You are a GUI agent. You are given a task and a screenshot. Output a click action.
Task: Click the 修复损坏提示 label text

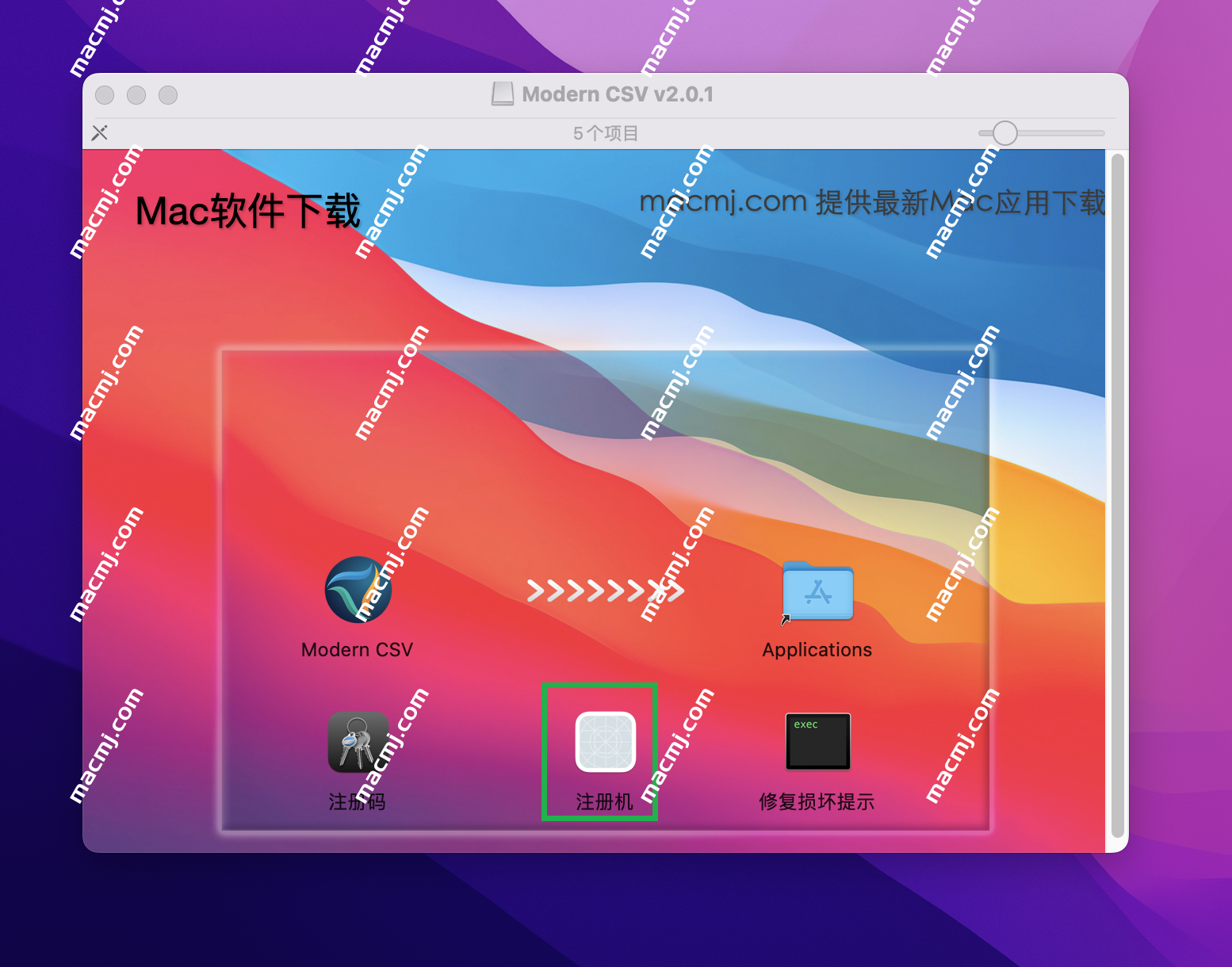click(817, 802)
